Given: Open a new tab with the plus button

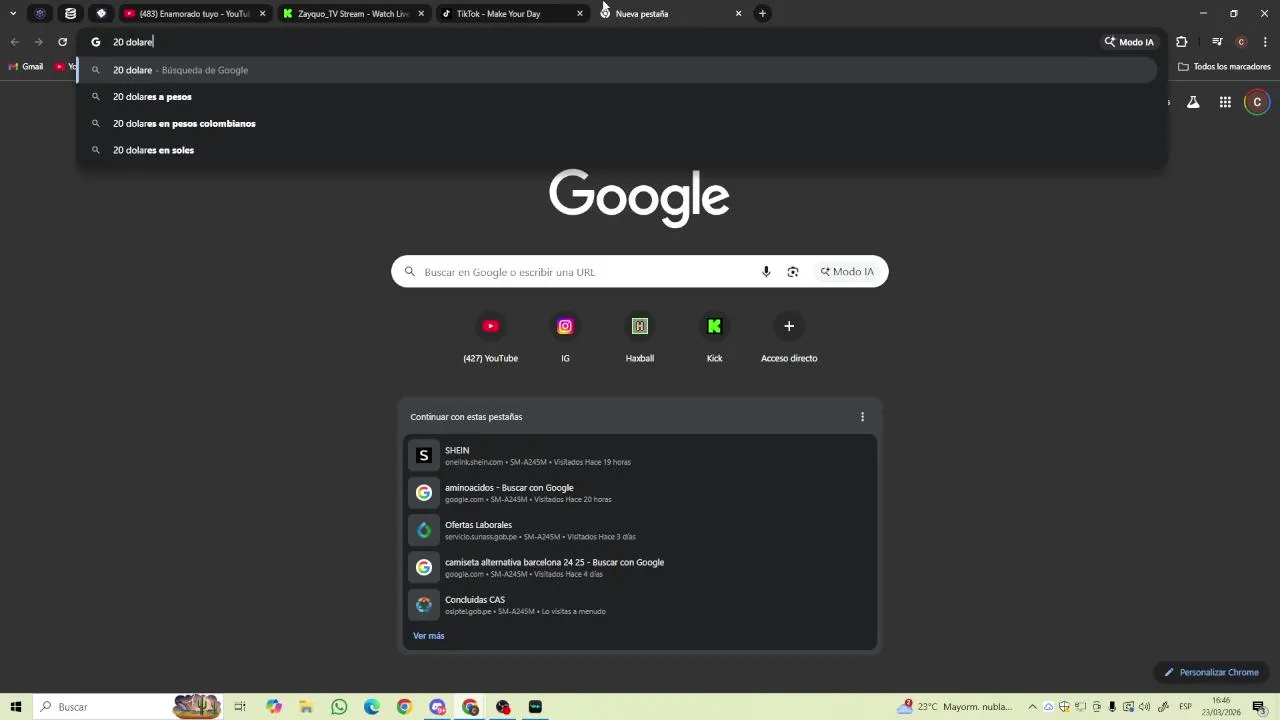Looking at the screenshot, I should coord(762,13).
